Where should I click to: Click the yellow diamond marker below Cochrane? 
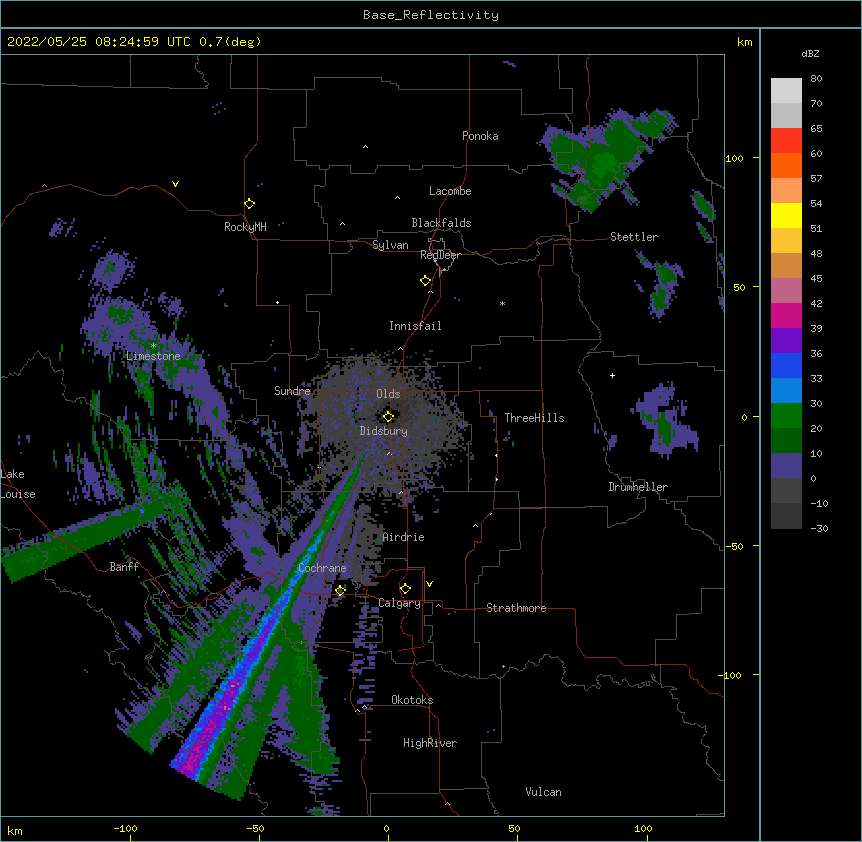340,590
